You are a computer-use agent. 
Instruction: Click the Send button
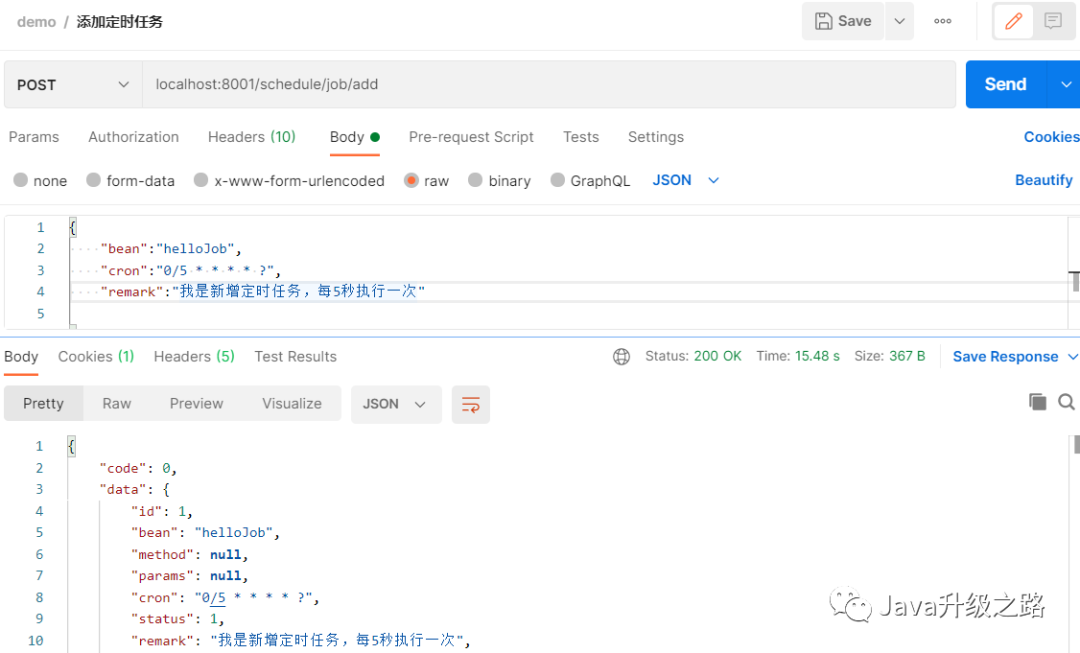1006,85
